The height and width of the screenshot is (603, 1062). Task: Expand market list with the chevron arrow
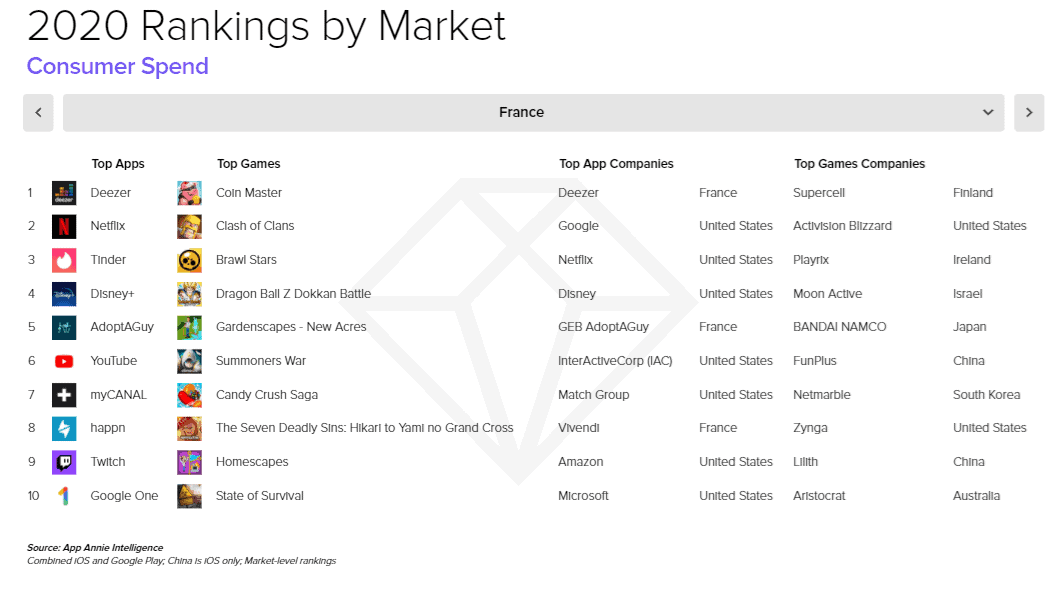tap(988, 113)
